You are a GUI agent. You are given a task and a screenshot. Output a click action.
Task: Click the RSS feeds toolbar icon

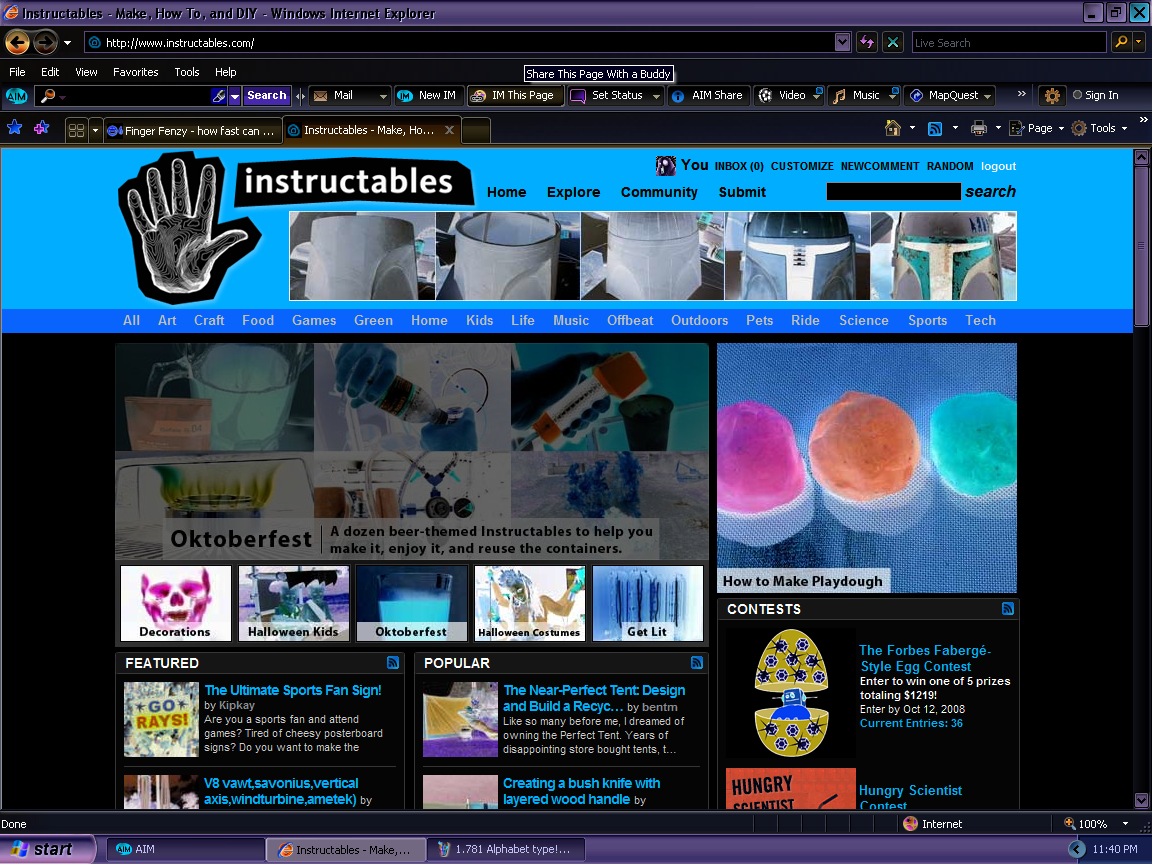coord(935,129)
